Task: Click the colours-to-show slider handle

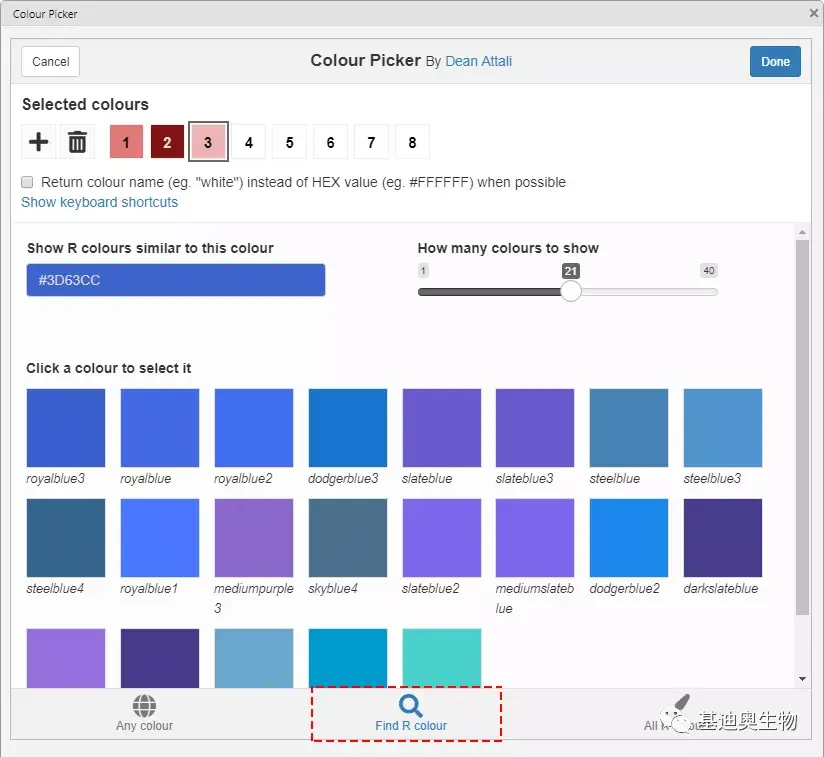Action: [x=571, y=291]
